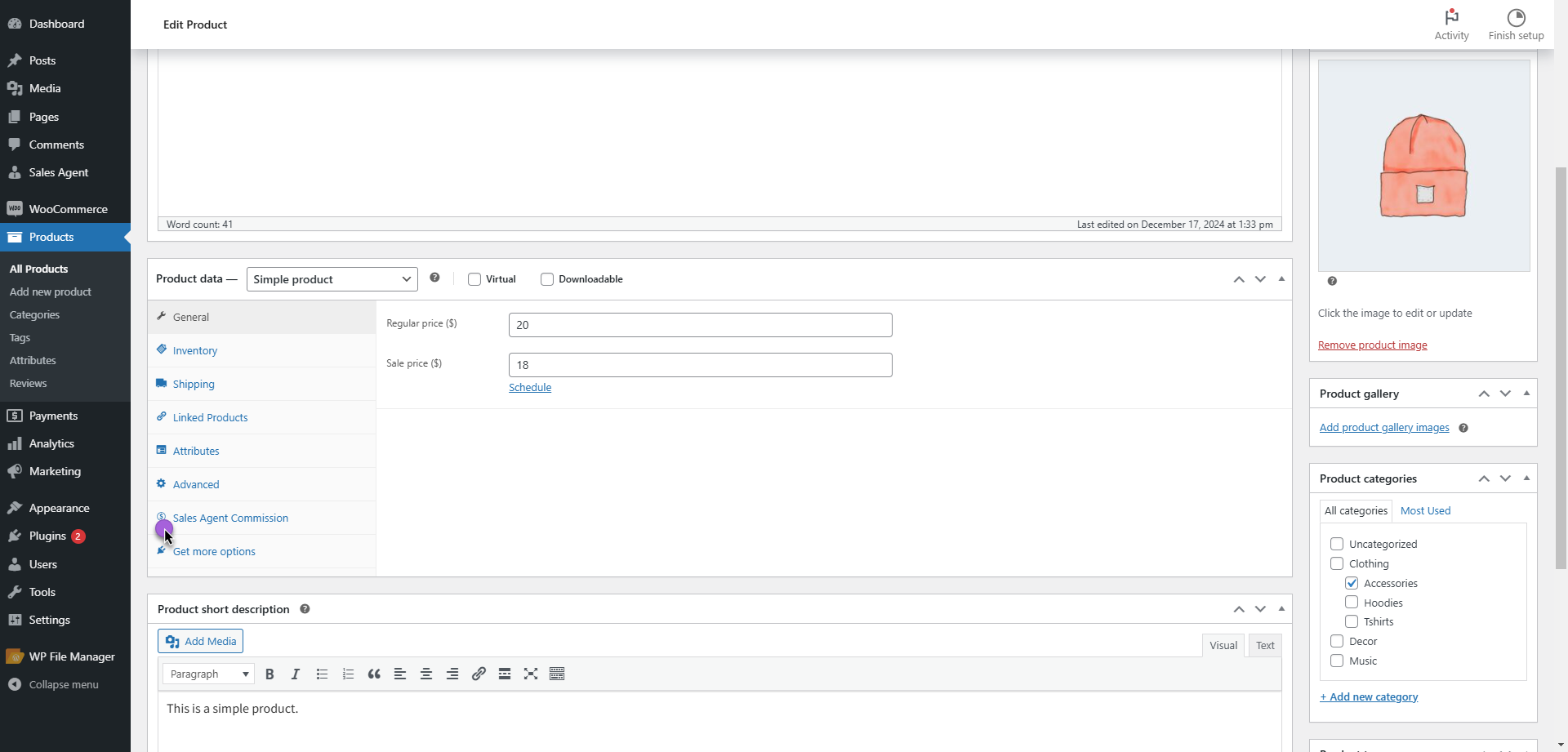Move Product data panel down
The image size is (1568, 752).
click(1260, 279)
